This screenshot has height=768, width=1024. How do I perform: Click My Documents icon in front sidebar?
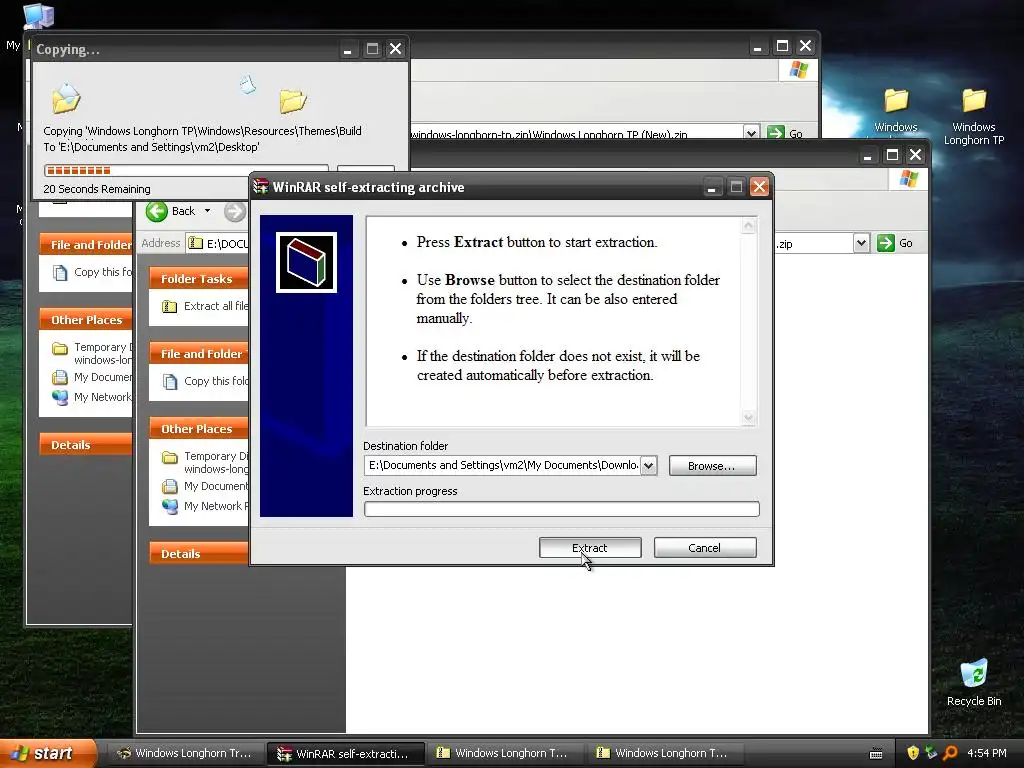pyautogui.click(x=170, y=486)
